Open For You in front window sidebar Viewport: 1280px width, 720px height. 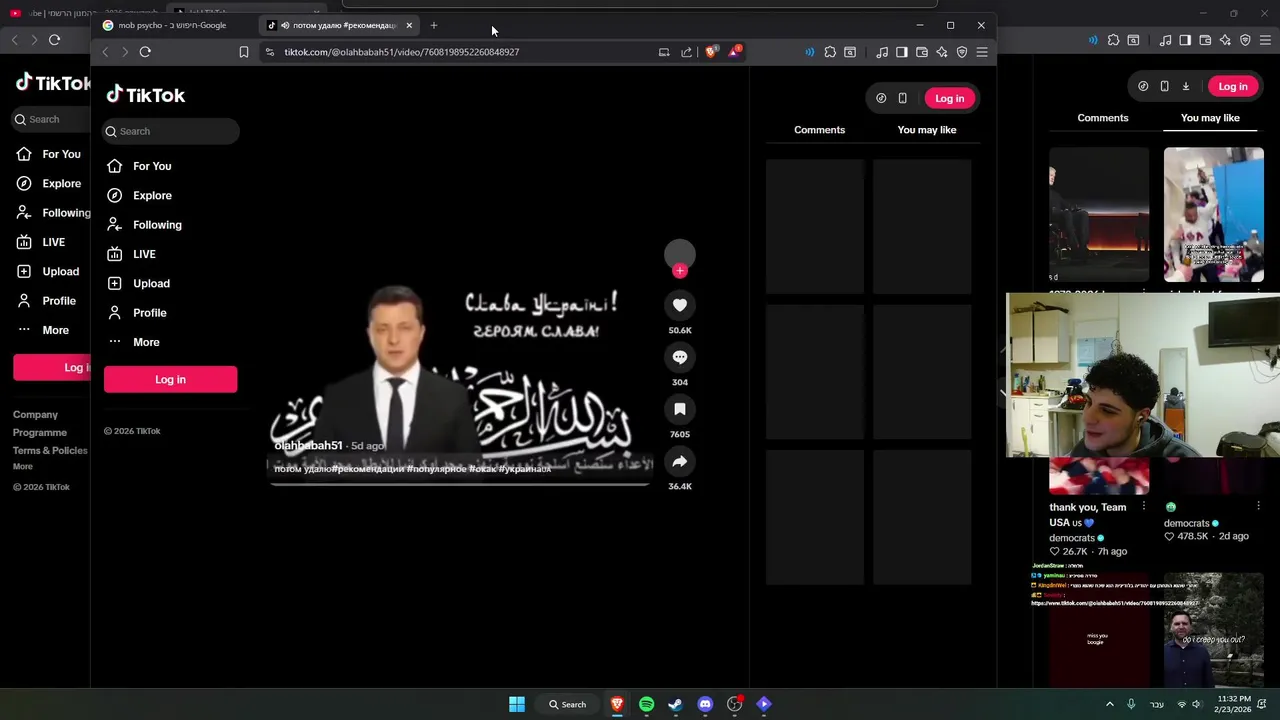coord(152,166)
